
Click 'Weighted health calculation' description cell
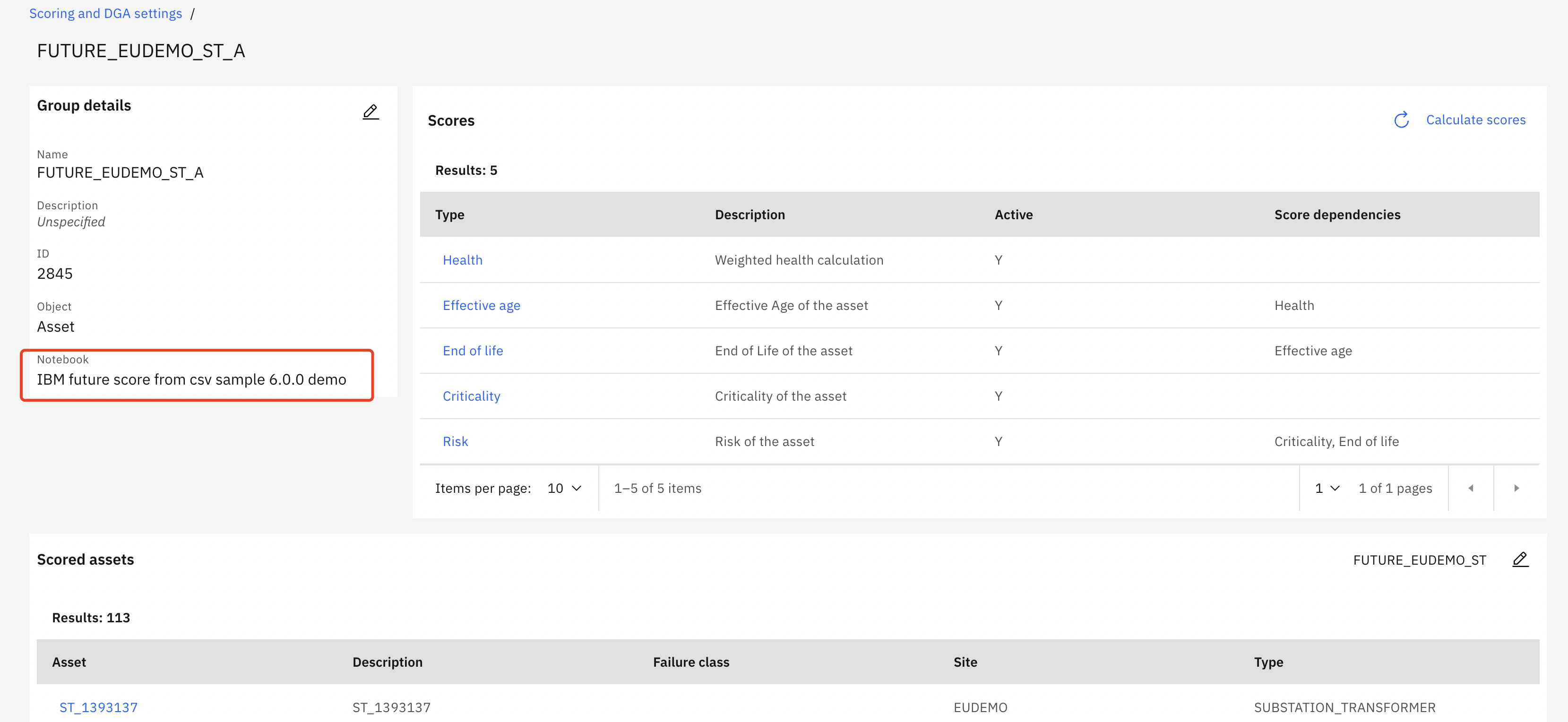click(799, 260)
